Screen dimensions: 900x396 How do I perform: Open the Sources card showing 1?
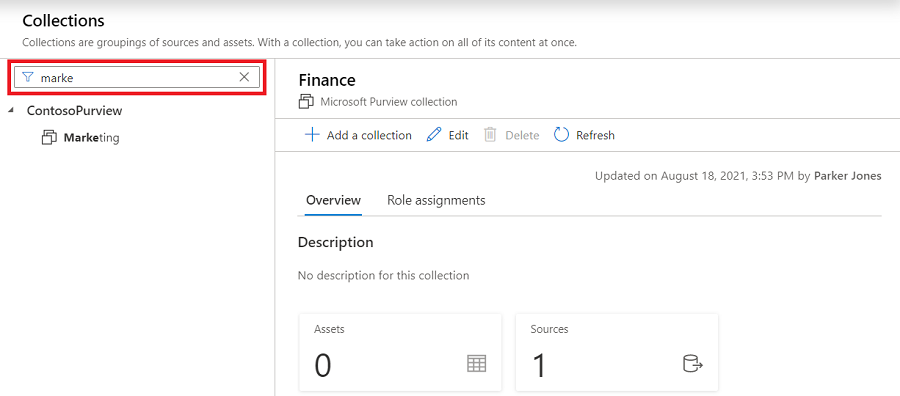point(616,352)
